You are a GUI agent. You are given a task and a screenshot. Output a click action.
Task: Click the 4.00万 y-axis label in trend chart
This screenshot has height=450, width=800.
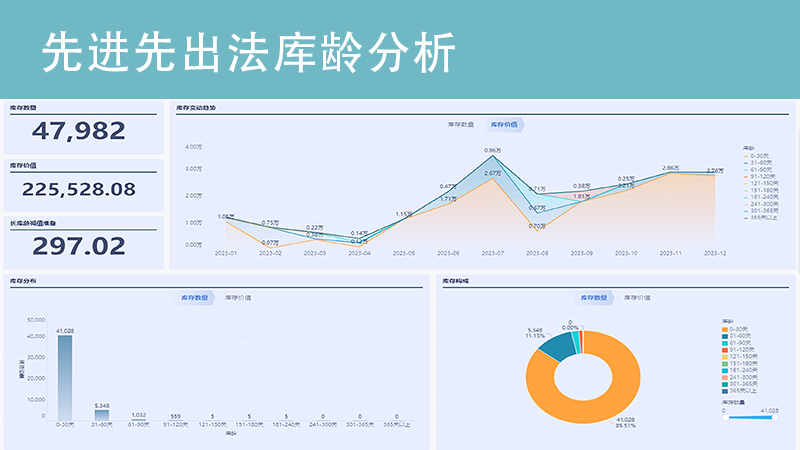193,147
